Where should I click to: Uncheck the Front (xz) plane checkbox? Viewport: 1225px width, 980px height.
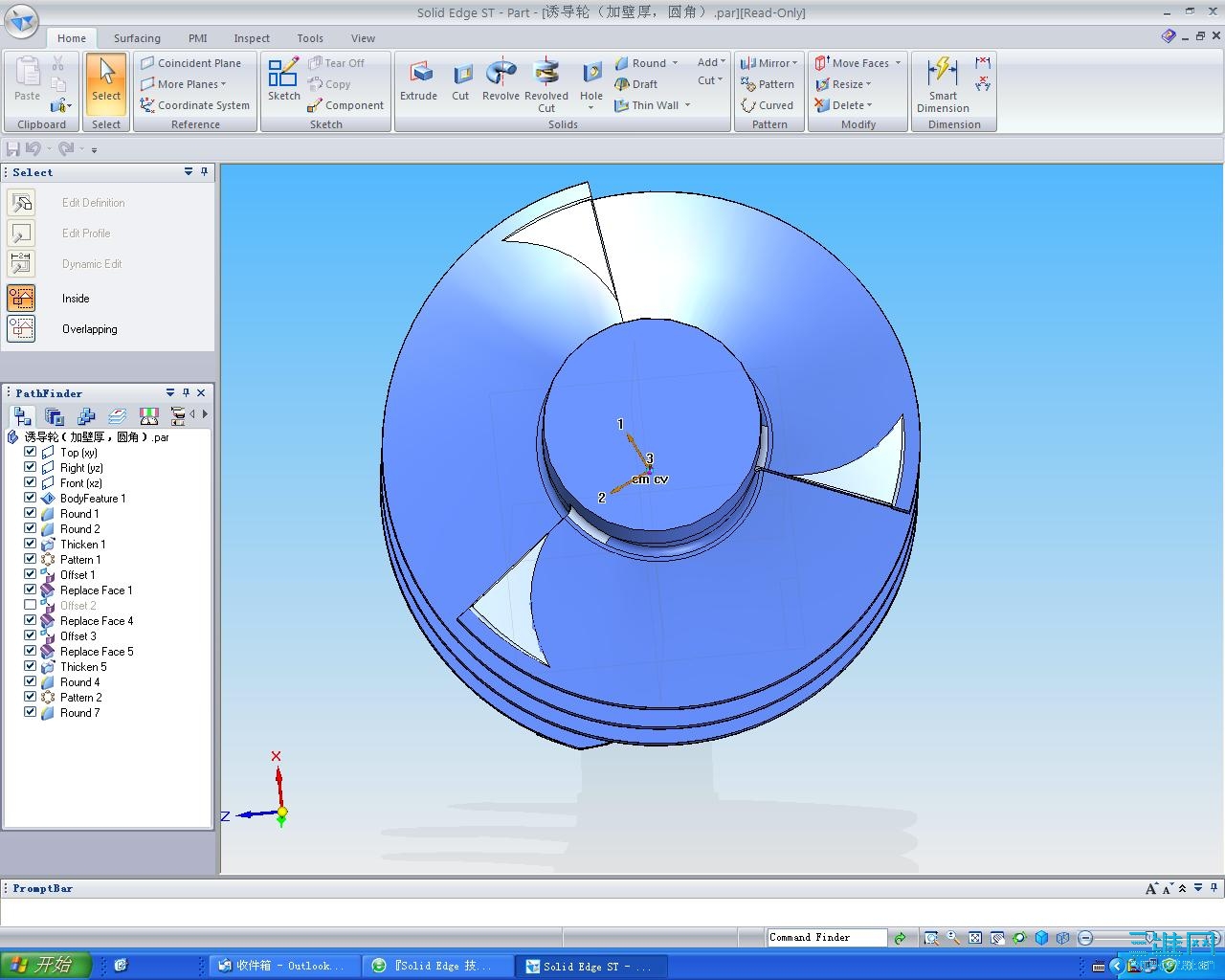pos(30,482)
